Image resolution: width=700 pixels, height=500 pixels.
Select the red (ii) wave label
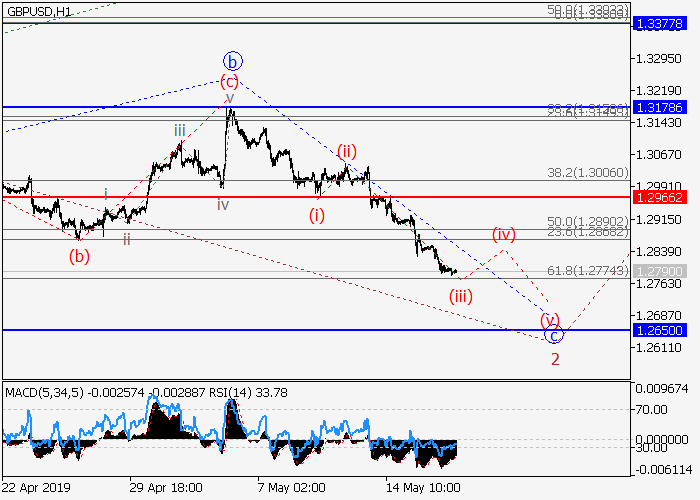(346, 151)
